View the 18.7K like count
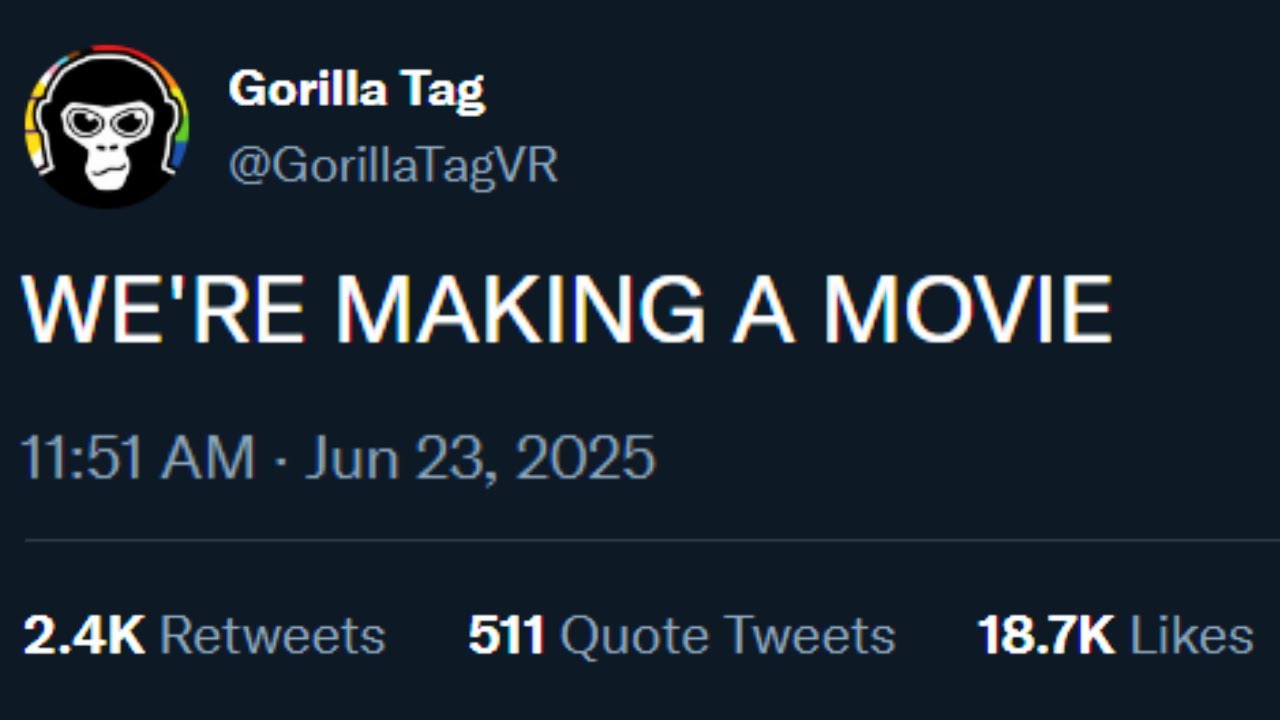 pos(1046,636)
